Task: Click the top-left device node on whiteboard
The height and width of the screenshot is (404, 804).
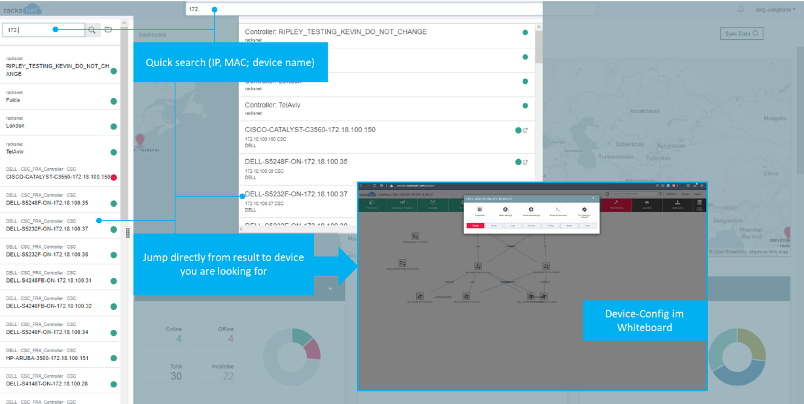Action: [x=415, y=236]
